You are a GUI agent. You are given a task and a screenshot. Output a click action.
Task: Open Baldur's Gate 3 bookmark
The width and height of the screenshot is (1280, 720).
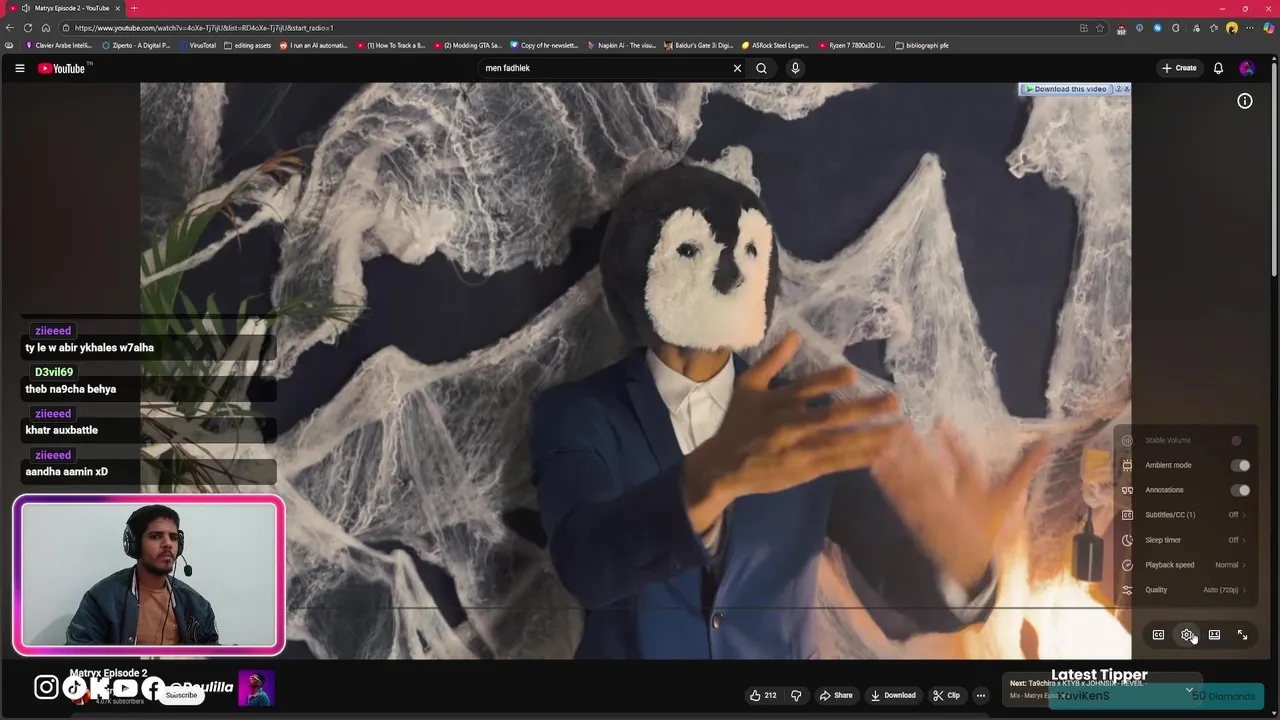click(698, 45)
